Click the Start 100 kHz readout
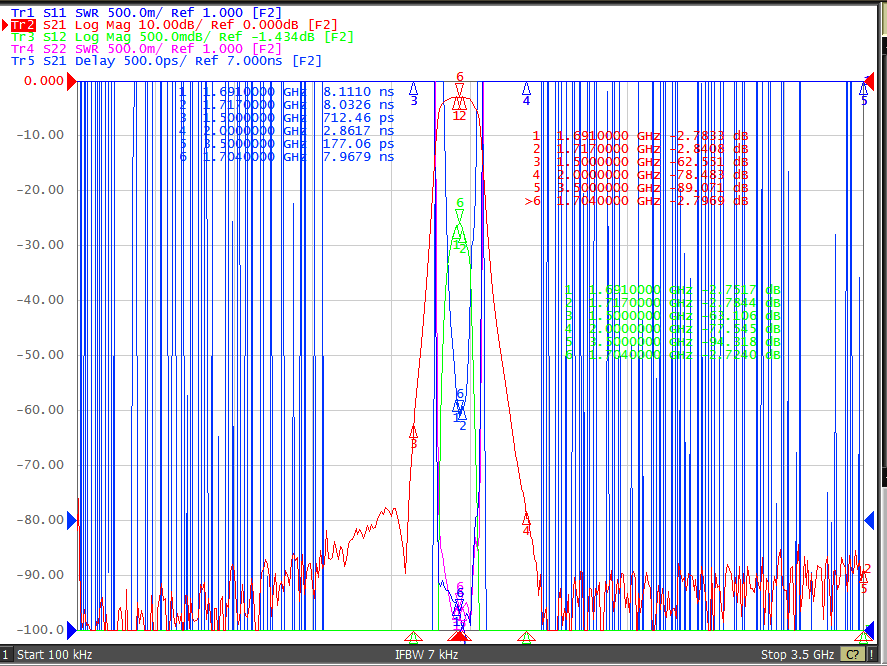This screenshot has height=666, width=887. pyautogui.click(x=54, y=655)
